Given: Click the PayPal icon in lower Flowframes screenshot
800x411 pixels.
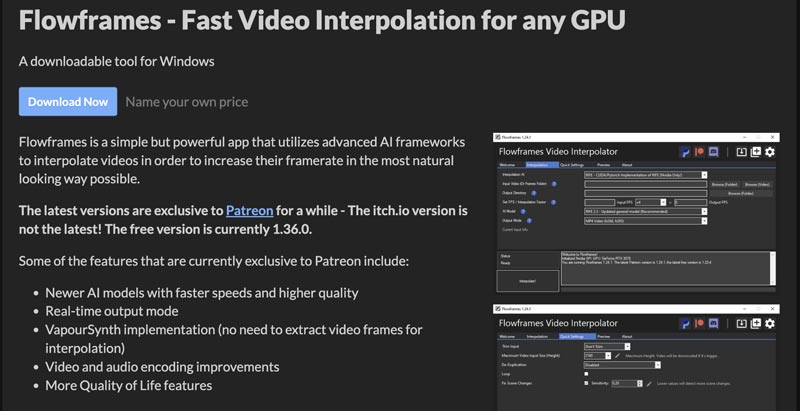Looking at the screenshot, I should coord(685,323).
